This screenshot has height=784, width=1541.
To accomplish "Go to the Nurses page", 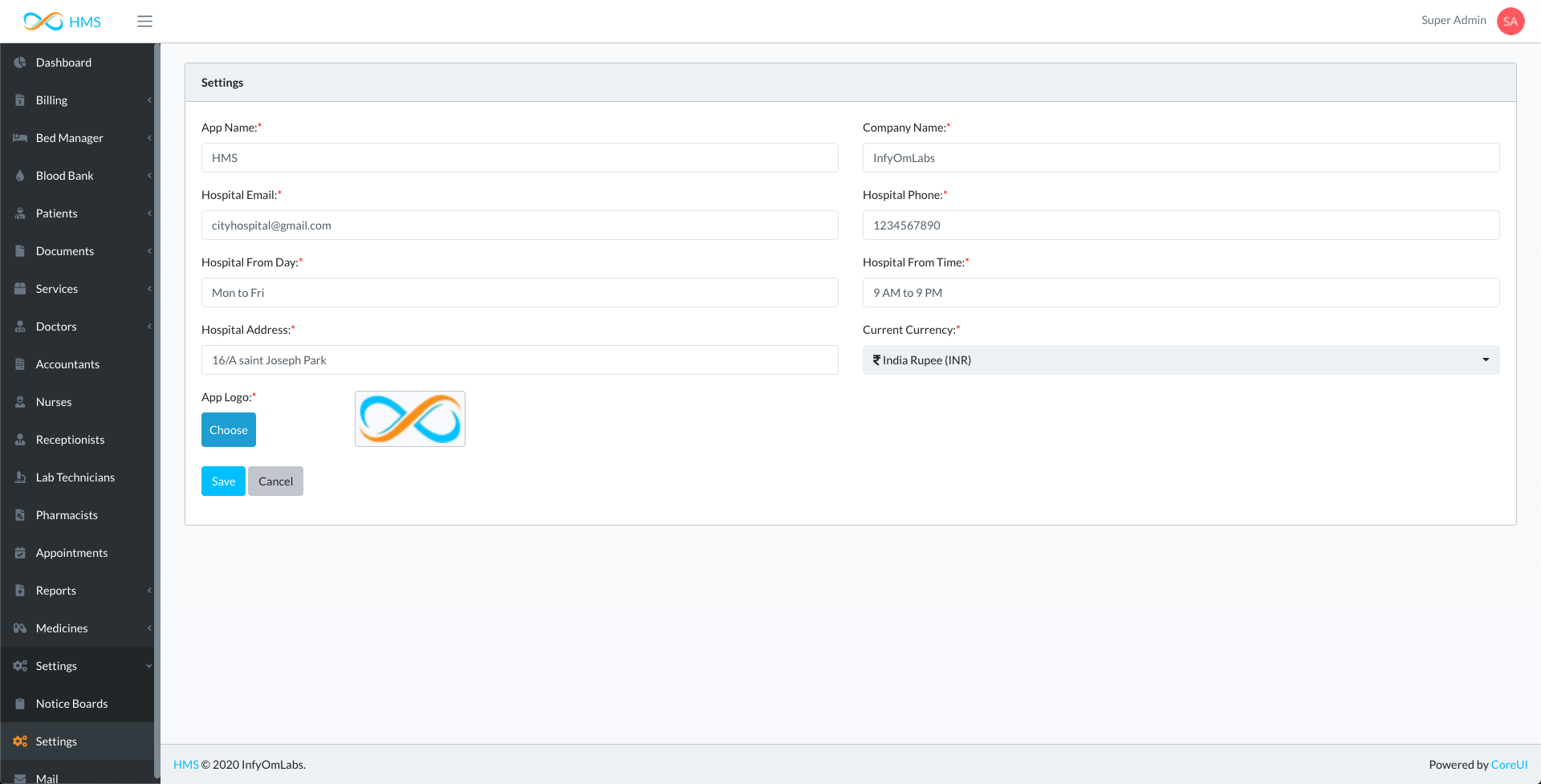I will [54, 402].
